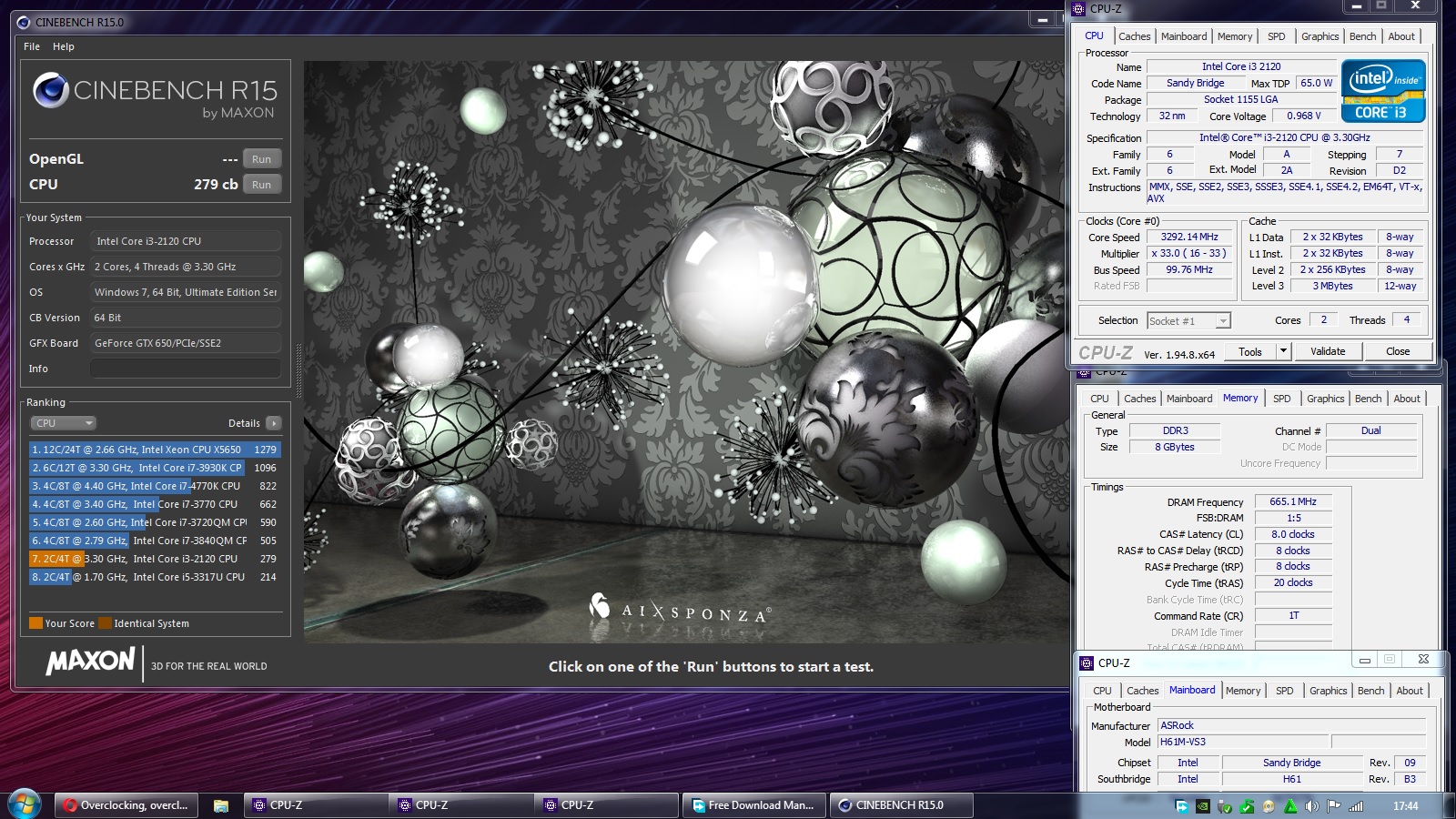This screenshot has width=1456, height=819.
Task: Select ranking row Intel Core i5-3317U CPU
Action: tap(155, 577)
